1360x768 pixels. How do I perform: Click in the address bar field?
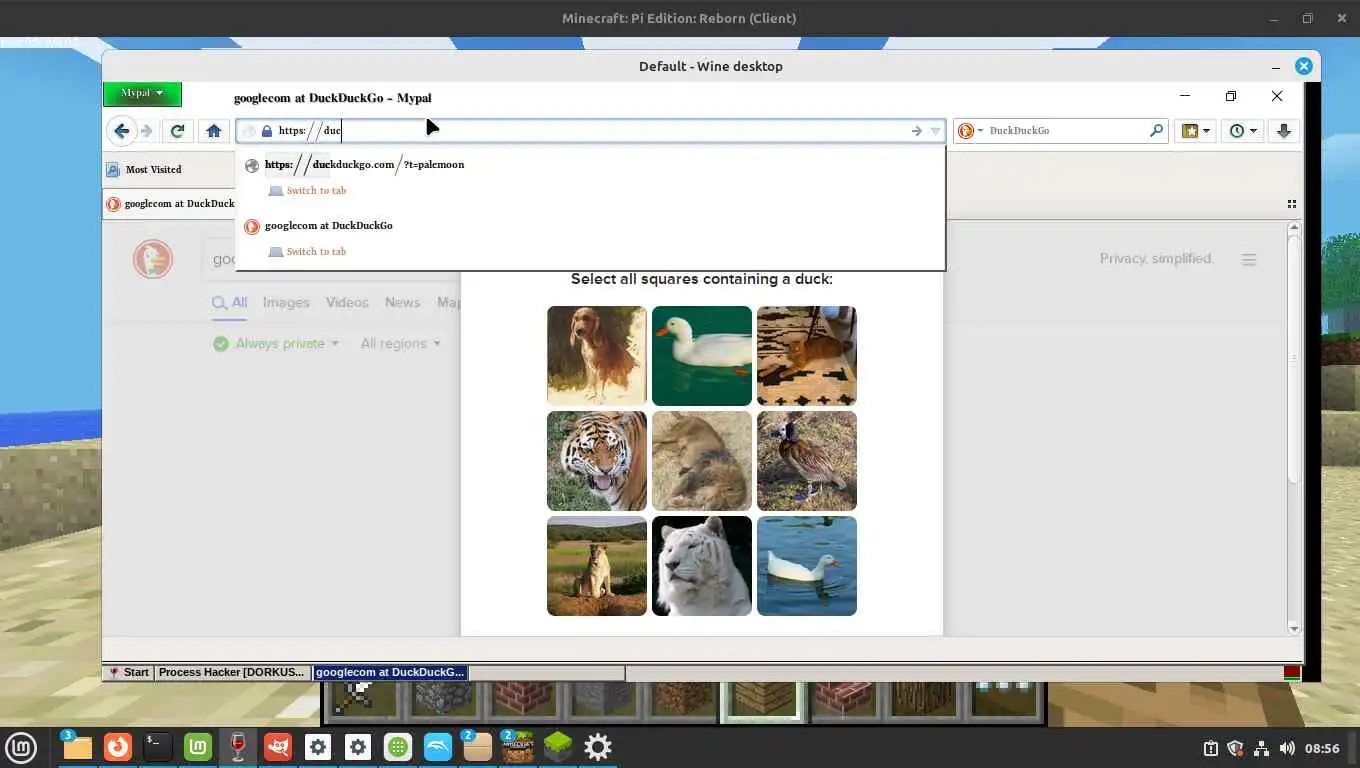coord(590,131)
